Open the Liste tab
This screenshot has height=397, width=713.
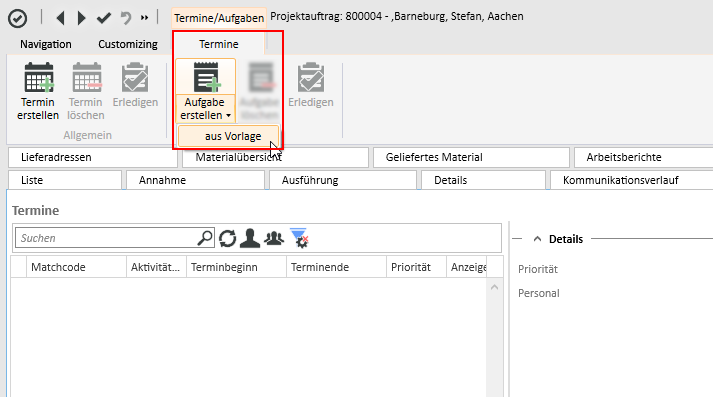65,180
